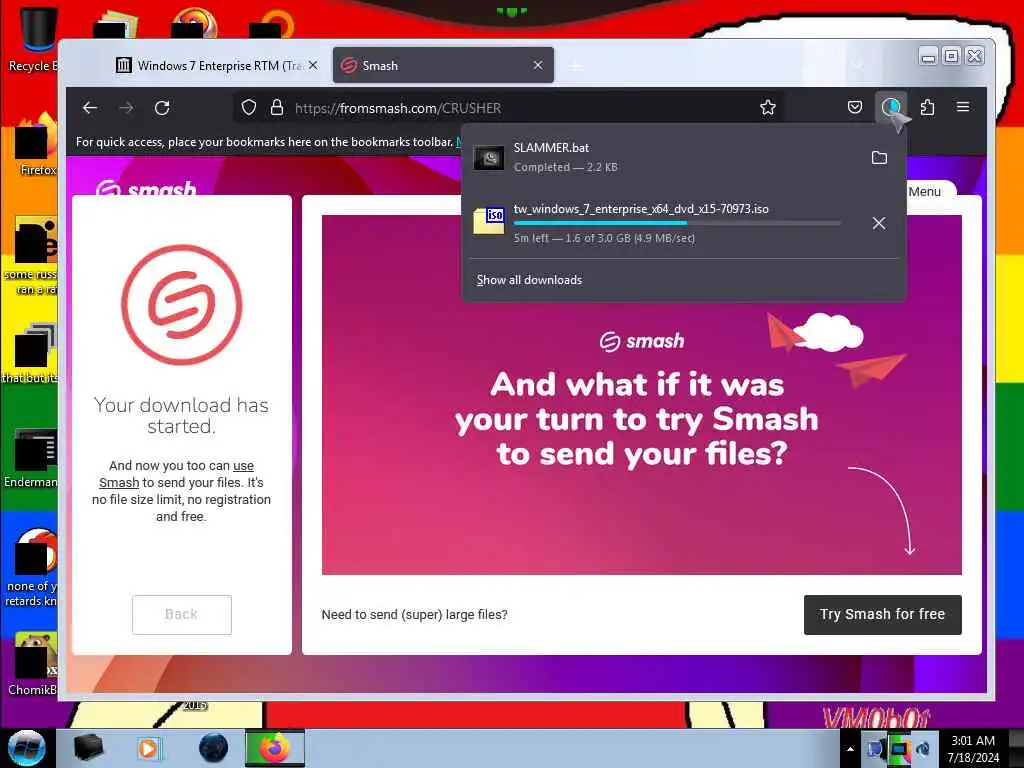Click the bookmarks toolbar hint text
The height and width of the screenshot is (768, 1024).
(264, 142)
